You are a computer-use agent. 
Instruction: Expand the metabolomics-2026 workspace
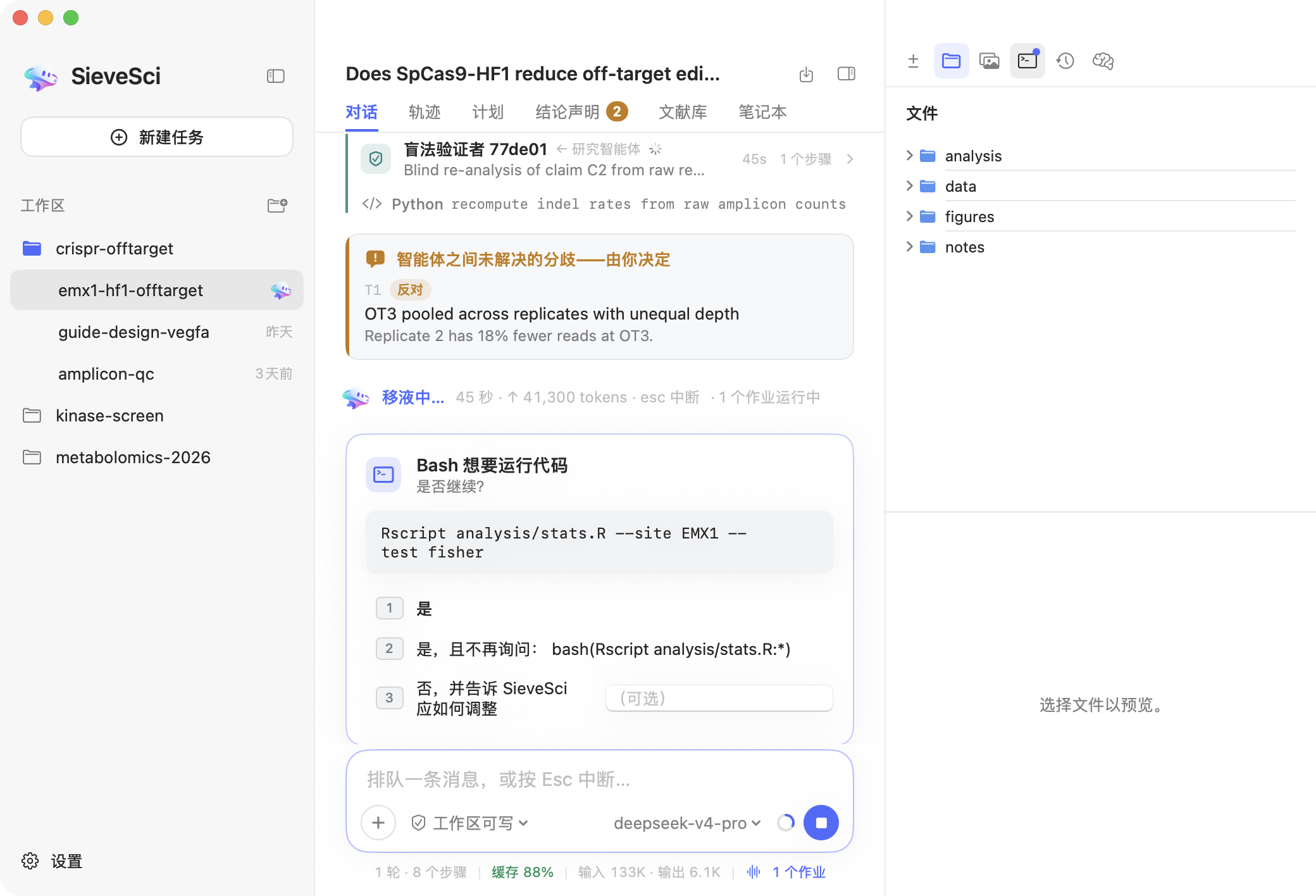[157, 457]
